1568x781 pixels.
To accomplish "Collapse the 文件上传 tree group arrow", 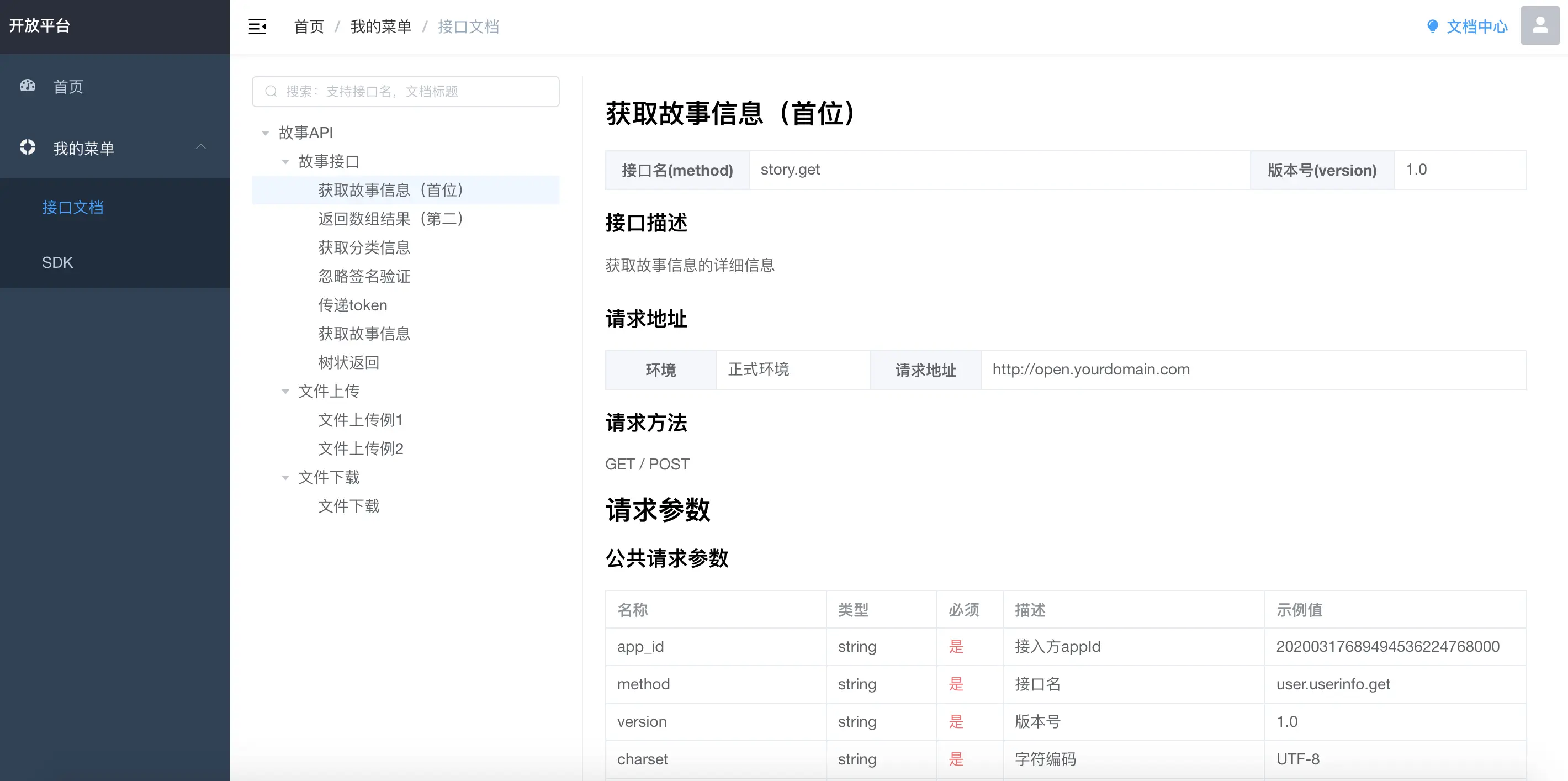I will pyautogui.click(x=285, y=392).
